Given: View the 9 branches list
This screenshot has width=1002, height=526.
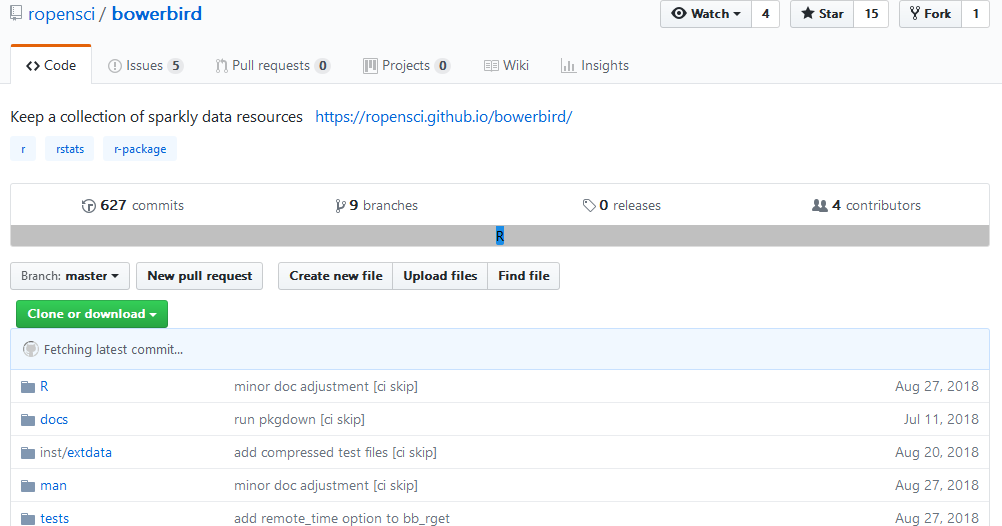Looking at the screenshot, I should (376, 205).
